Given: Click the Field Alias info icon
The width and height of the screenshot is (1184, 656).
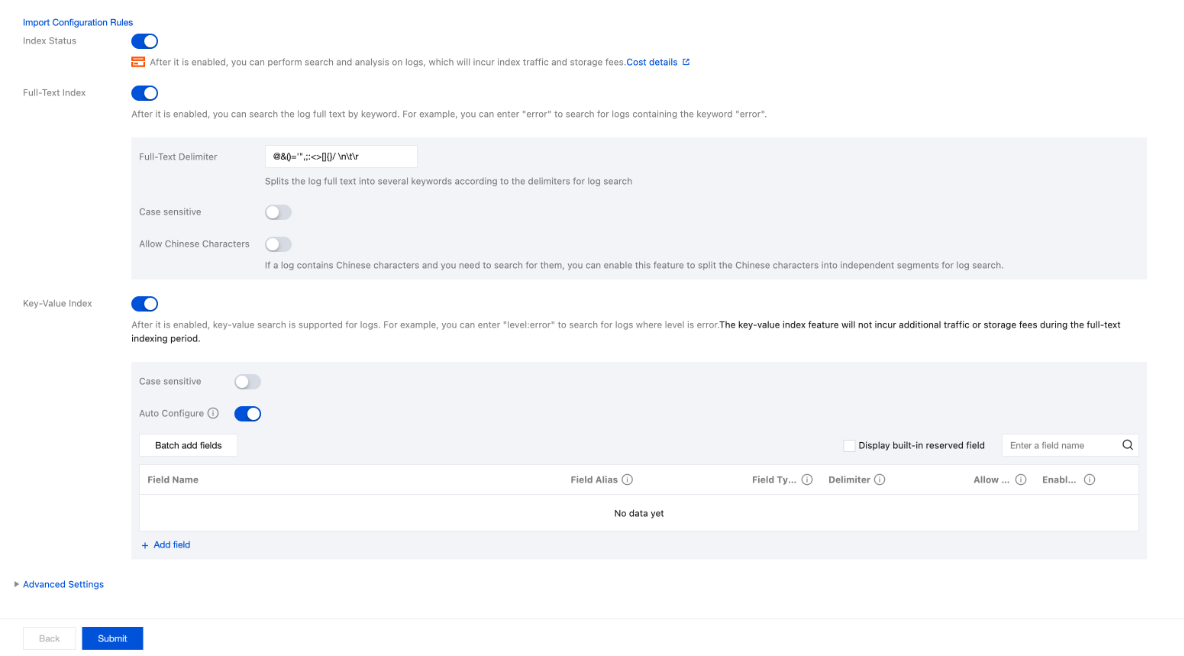Looking at the screenshot, I should tap(628, 480).
